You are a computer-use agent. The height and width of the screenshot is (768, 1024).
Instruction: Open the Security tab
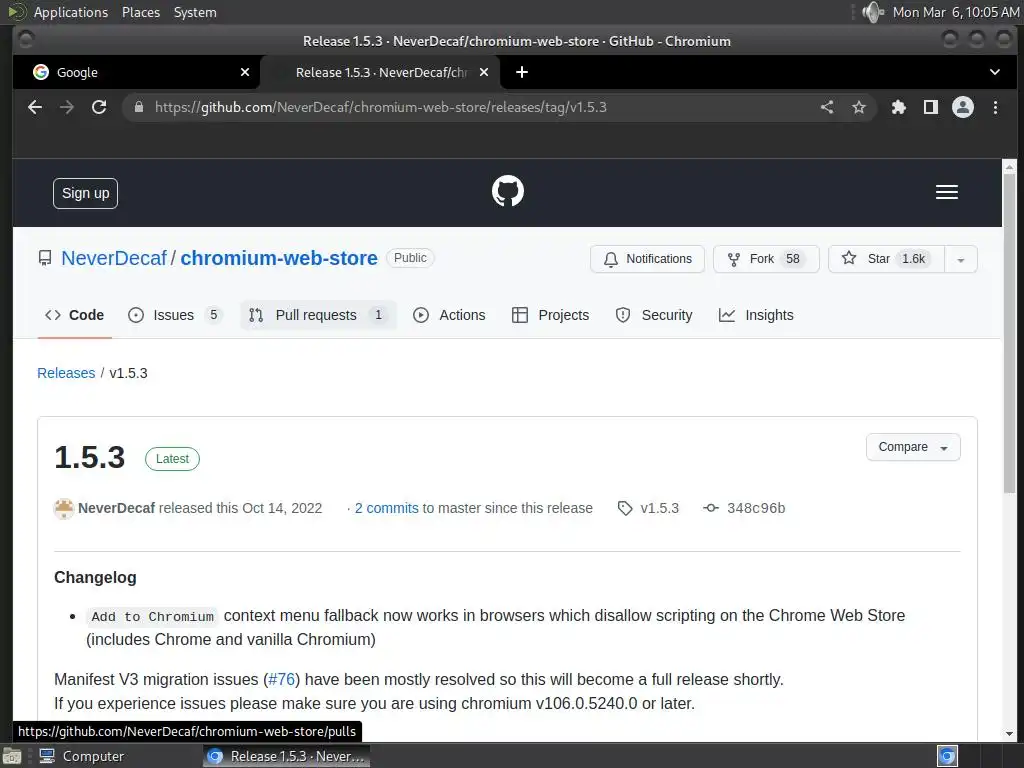pyautogui.click(x=654, y=315)
